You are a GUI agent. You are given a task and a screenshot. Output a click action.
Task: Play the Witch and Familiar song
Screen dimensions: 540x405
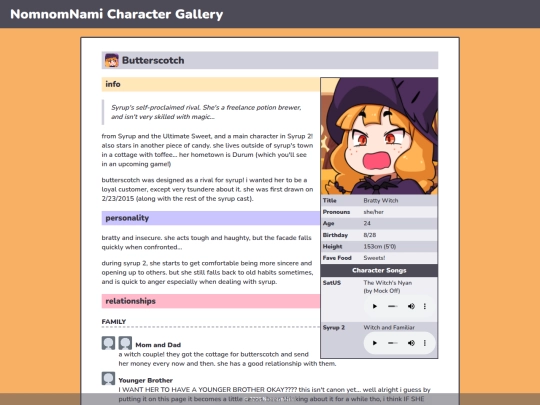tap(375, 343)
